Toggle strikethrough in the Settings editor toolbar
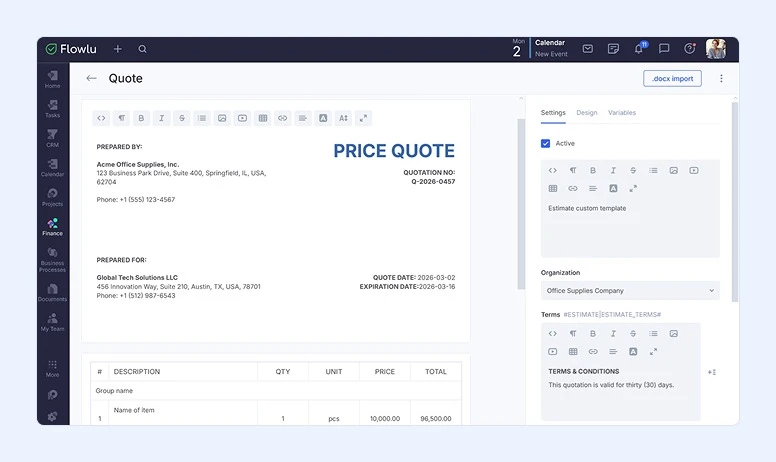 tap(633, 170)
